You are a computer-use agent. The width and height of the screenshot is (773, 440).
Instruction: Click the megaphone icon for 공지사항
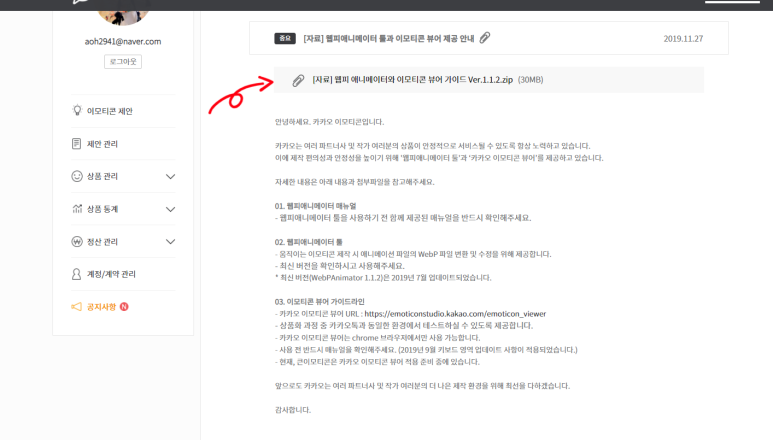[76, 306]
